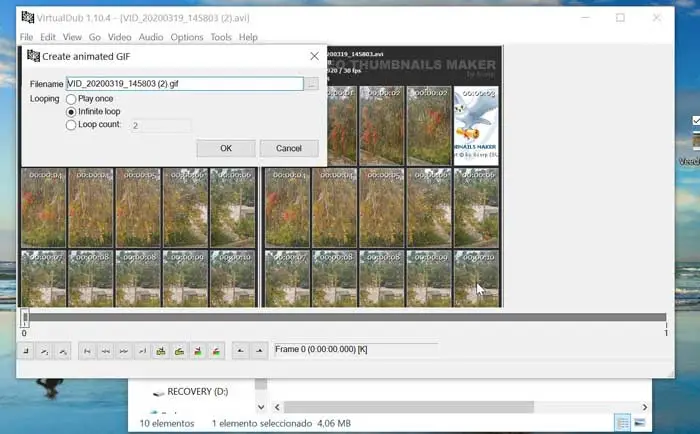Jump to the previous keyframe
This screenshot has width=700, height=434.
click(x=159, y=351)
